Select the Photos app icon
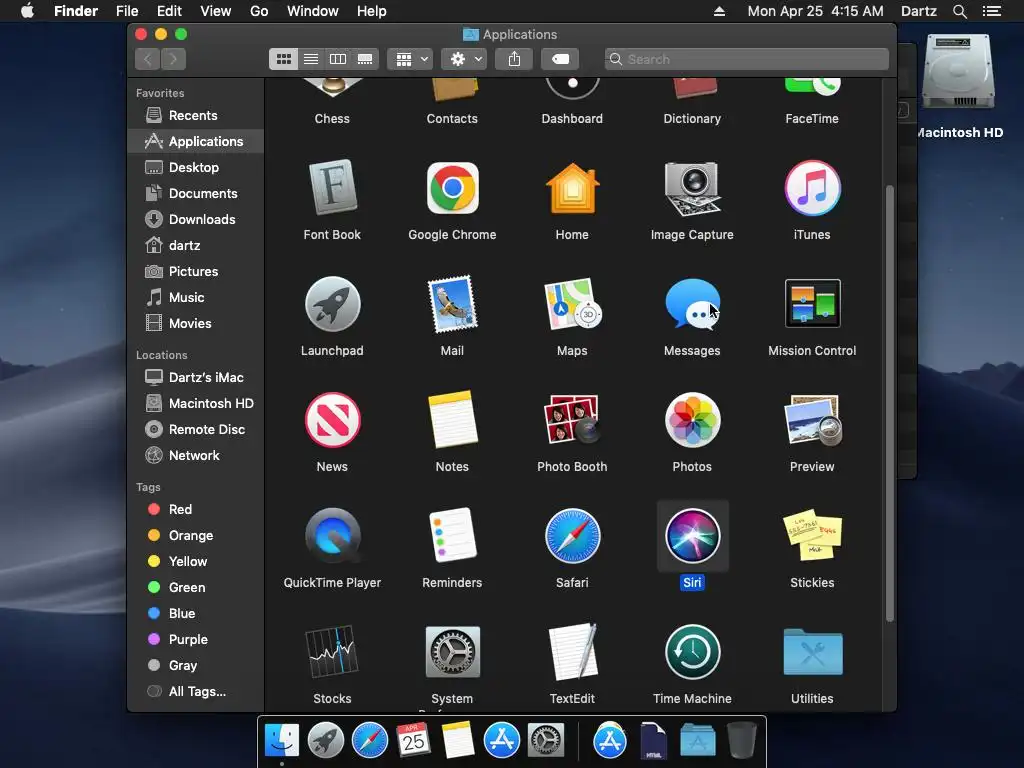The height and width of the screenshot is (768, 1024). [692, 420]
